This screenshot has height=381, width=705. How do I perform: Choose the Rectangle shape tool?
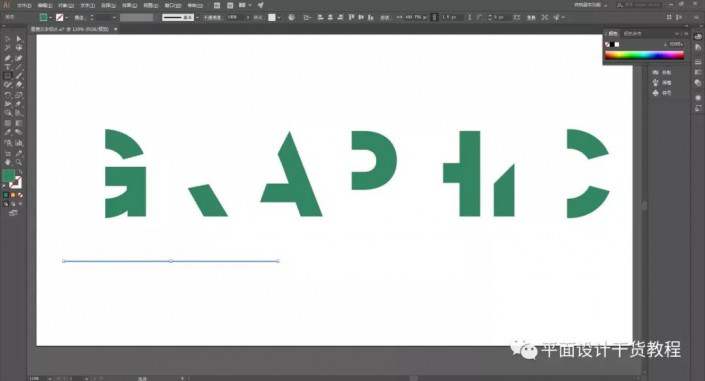[8, 76]
